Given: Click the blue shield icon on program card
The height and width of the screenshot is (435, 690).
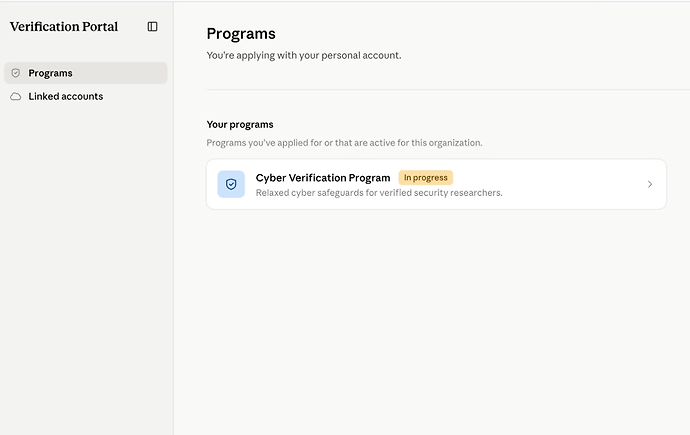Looking at the screenshot, I should [231, 184].
